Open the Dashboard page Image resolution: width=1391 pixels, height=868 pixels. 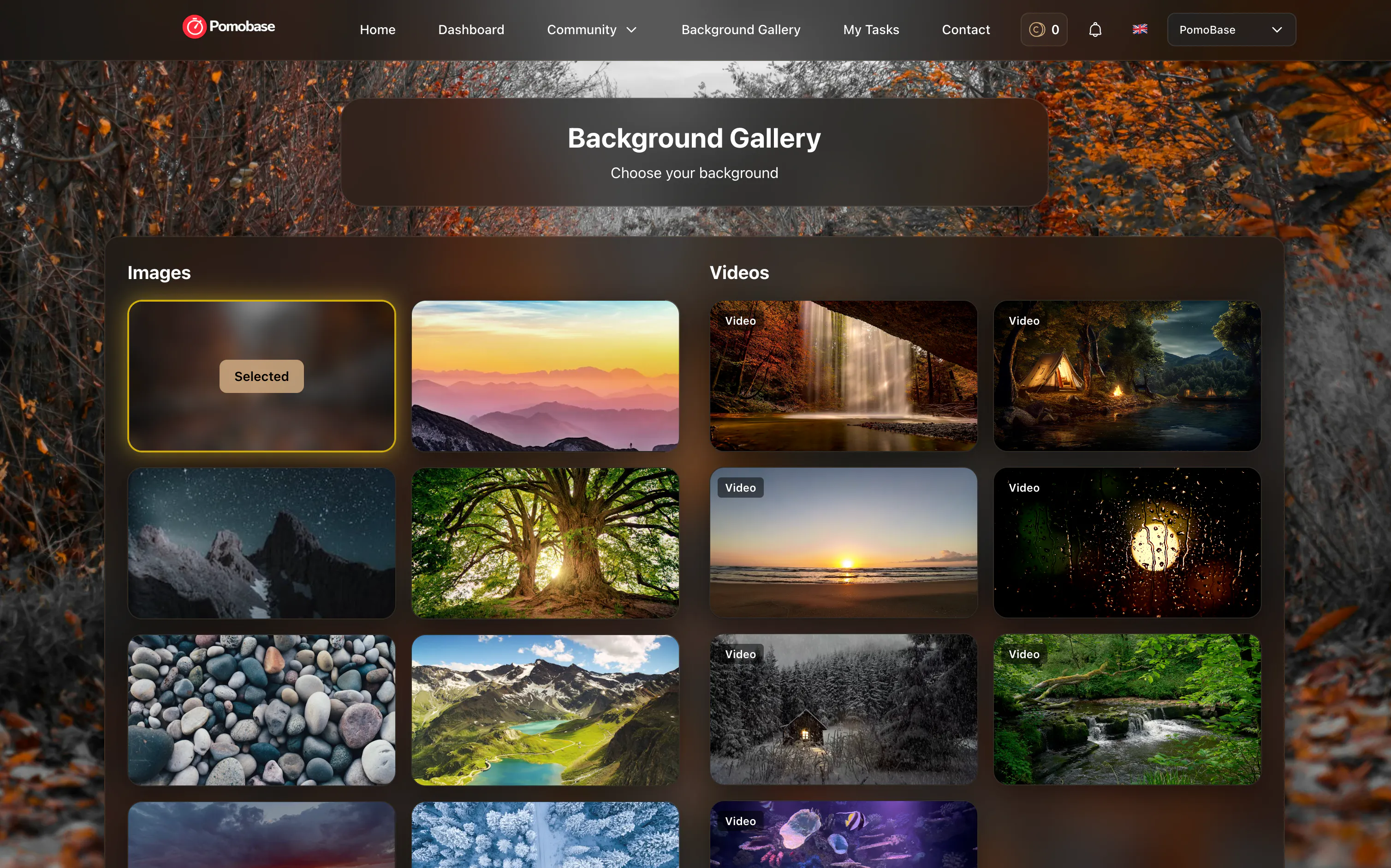[x=471, y=30]
